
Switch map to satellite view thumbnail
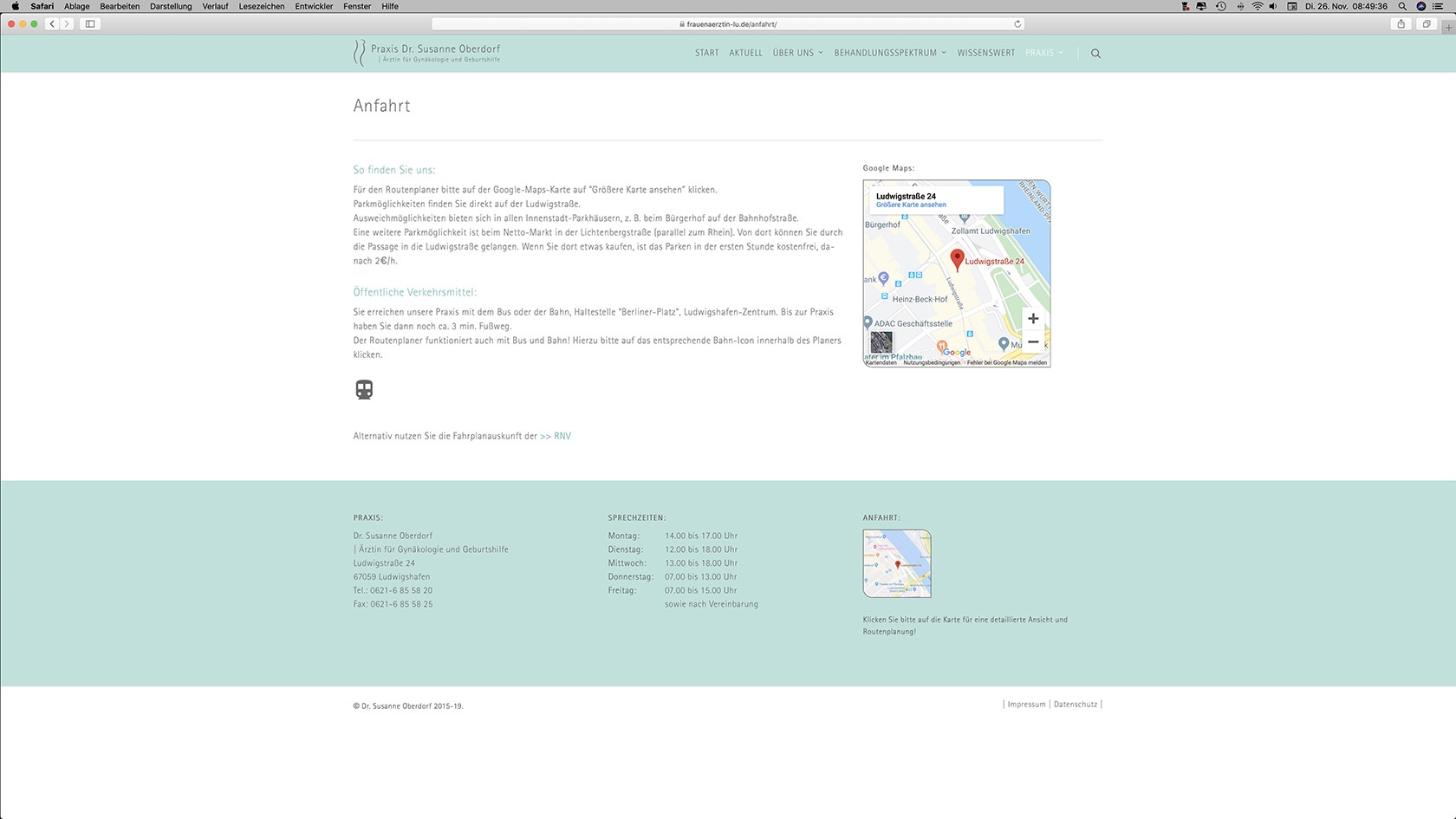[x=881, y=342]
